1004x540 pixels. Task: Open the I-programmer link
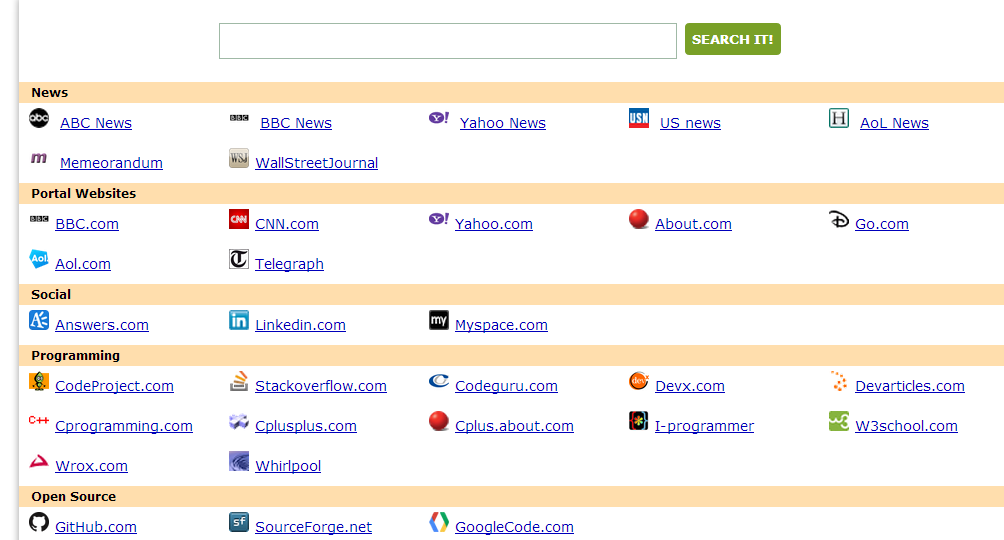[x=704, y=426]
